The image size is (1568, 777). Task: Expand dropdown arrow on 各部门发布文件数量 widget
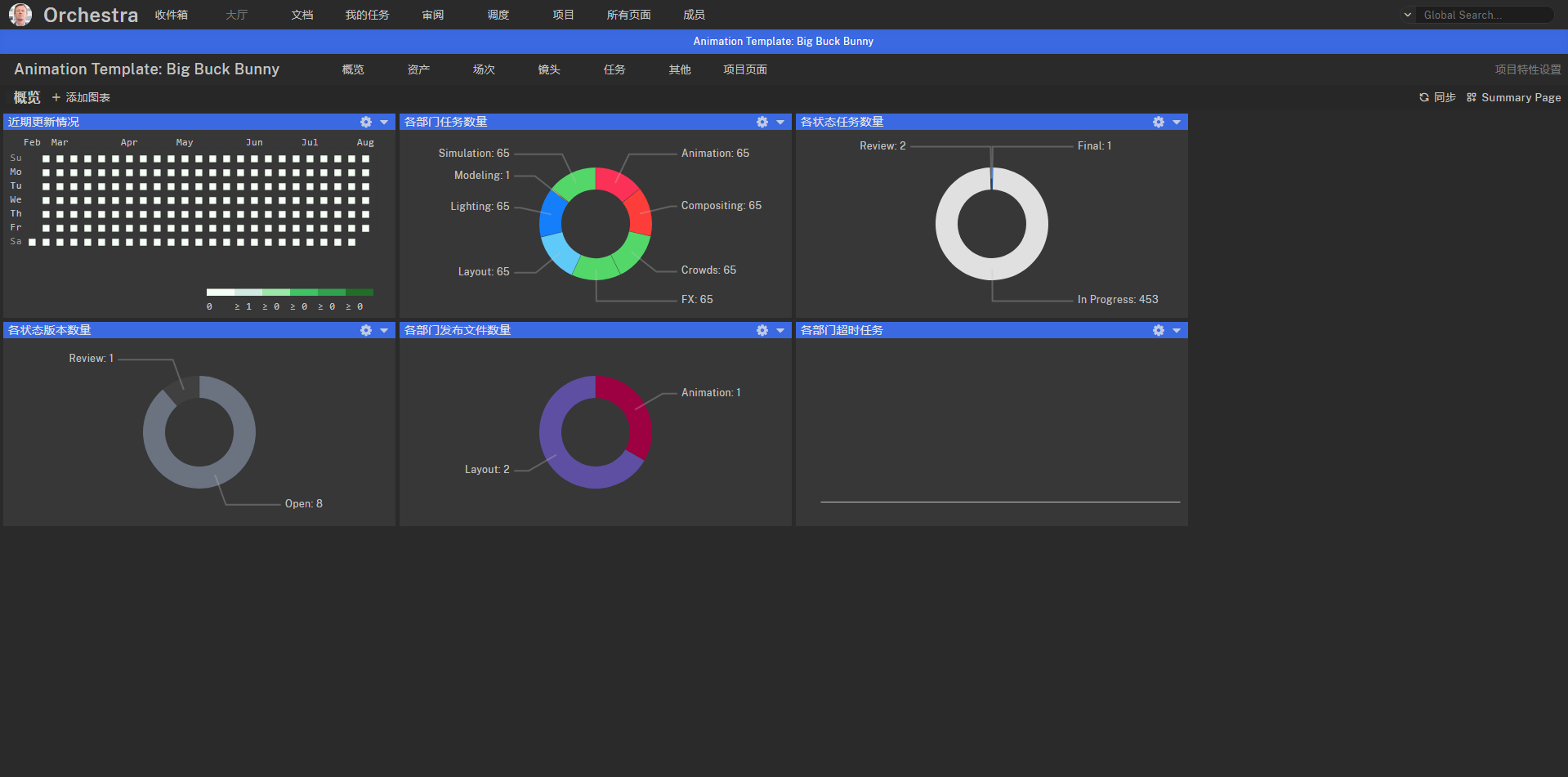780,330
